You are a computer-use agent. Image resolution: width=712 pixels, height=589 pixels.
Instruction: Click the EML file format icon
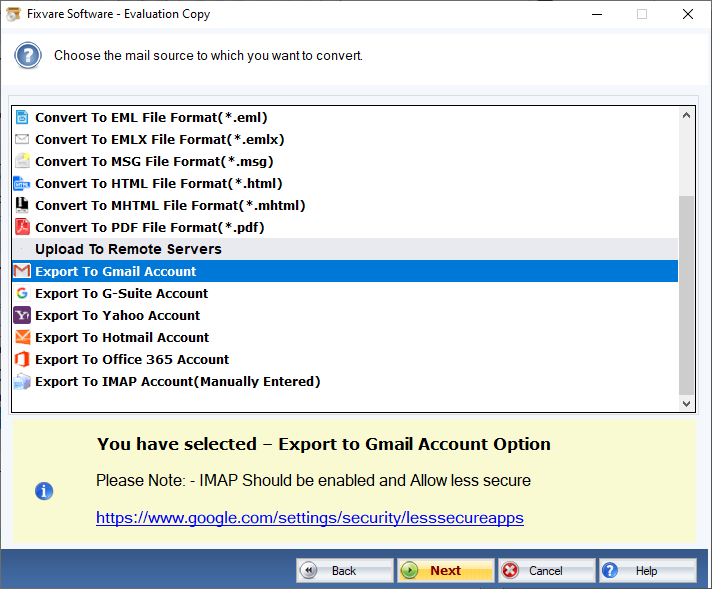22,117
